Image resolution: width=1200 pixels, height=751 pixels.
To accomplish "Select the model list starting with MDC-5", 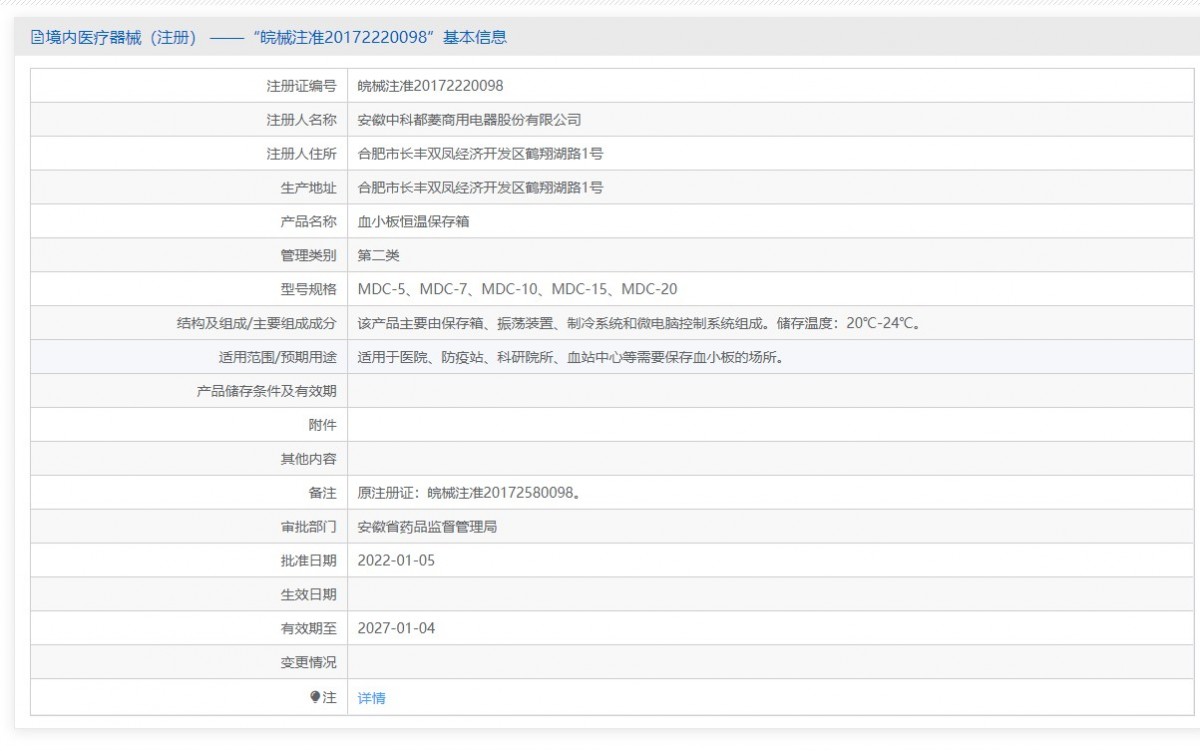I will 517,290.
